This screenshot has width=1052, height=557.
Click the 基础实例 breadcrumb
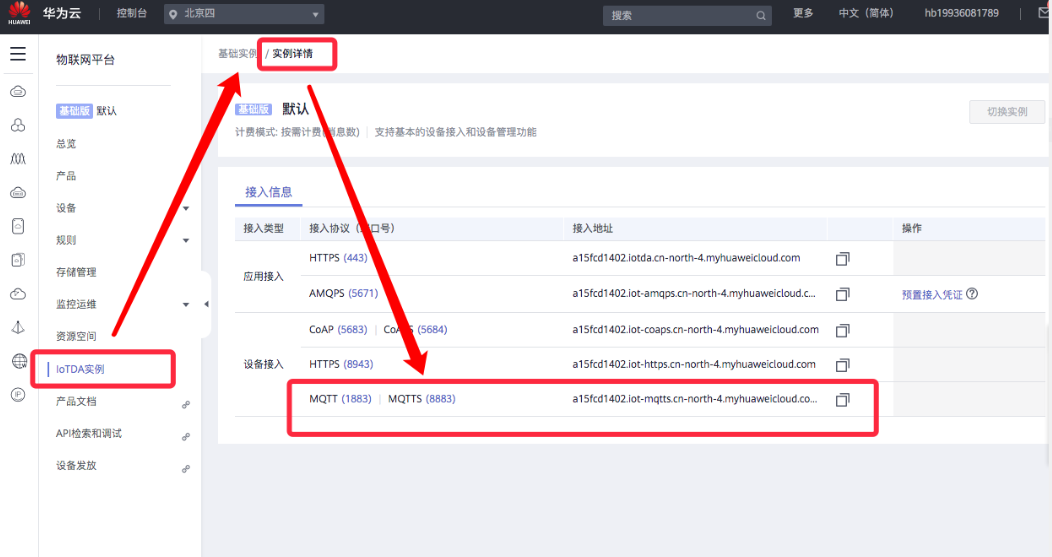[237, 54]
